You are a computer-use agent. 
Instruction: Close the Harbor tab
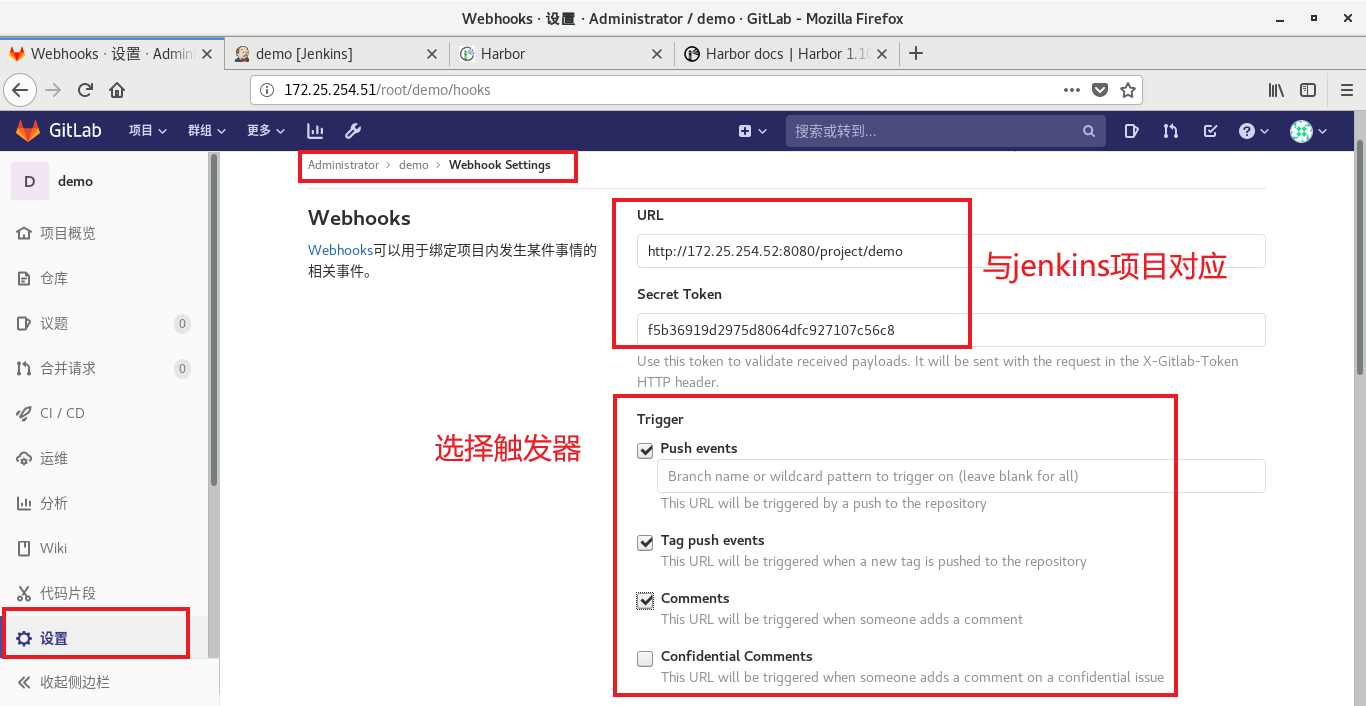pyautogui.click(x=657, y=54)
